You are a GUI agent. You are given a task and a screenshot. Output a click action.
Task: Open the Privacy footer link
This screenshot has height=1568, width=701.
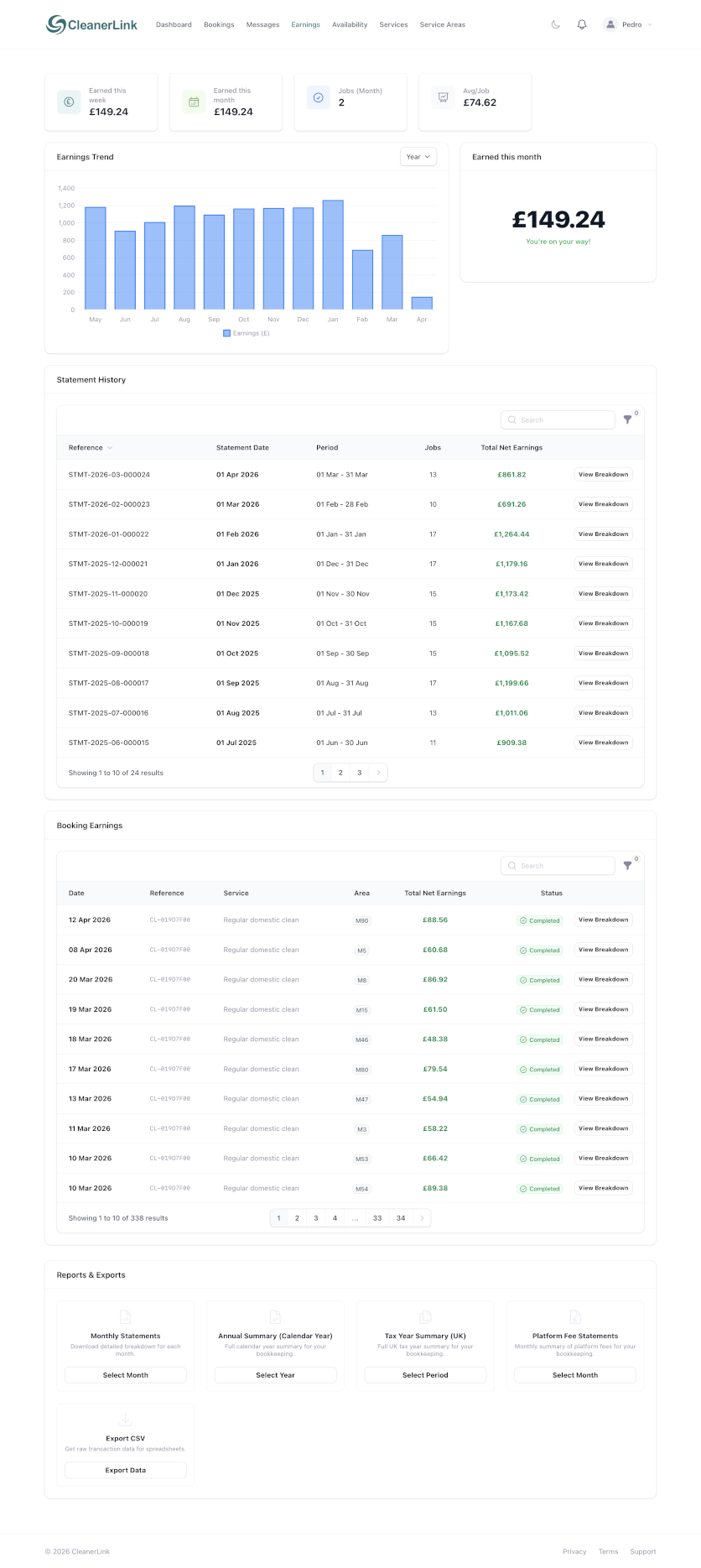point(574,1551)
